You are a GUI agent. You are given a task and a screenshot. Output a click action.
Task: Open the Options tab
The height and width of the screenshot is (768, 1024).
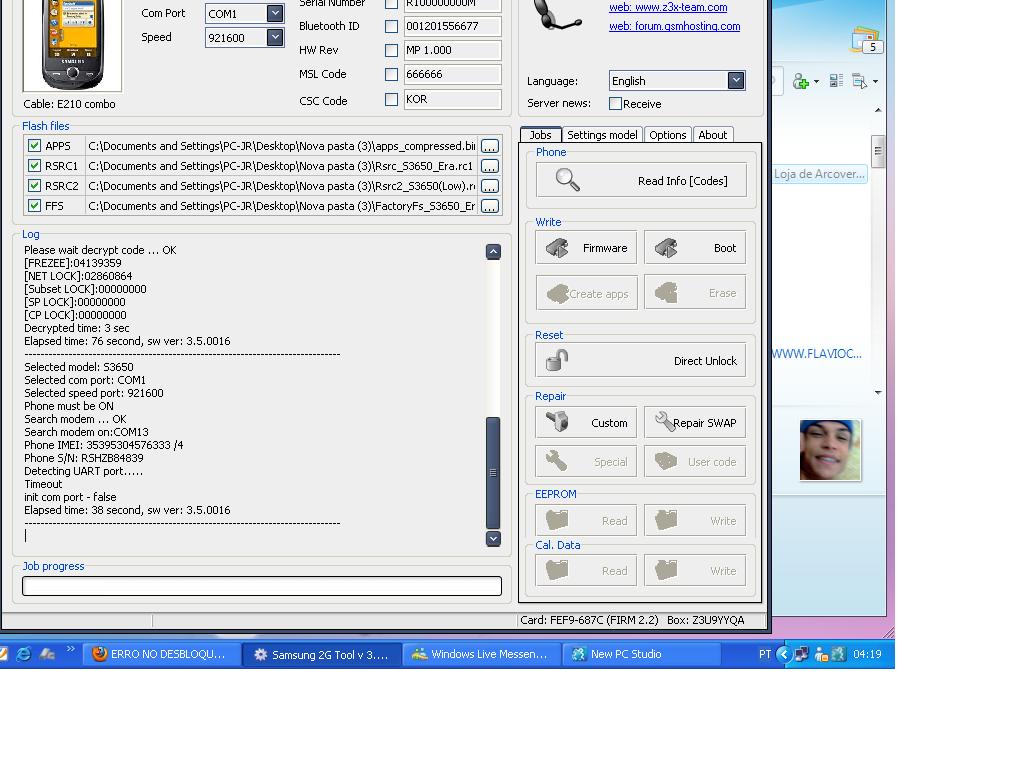(x=667, y=135)
